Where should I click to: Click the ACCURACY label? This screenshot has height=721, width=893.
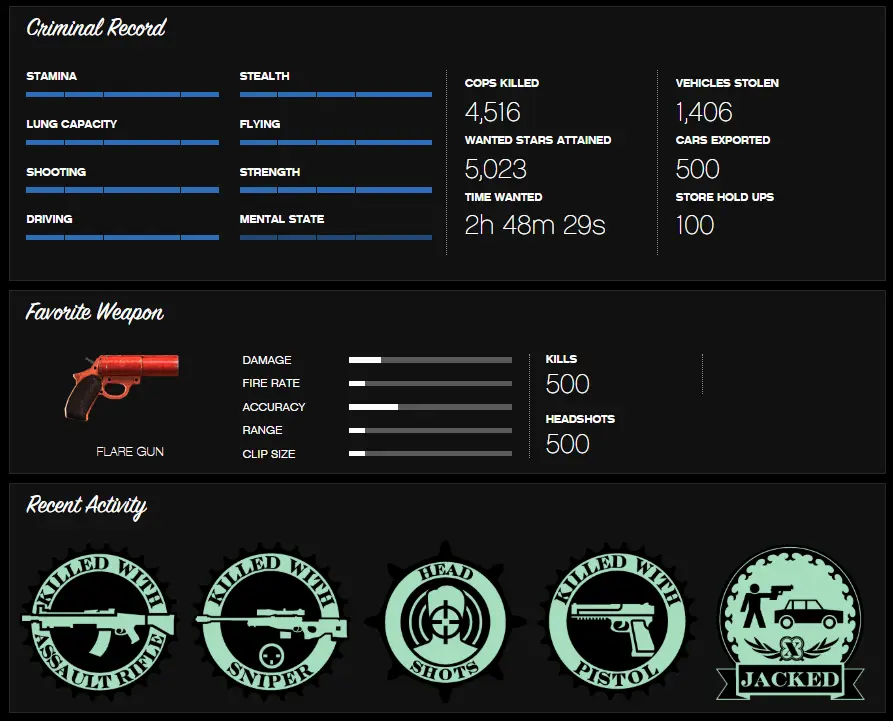pyautogui.click(x=274, y=407)
